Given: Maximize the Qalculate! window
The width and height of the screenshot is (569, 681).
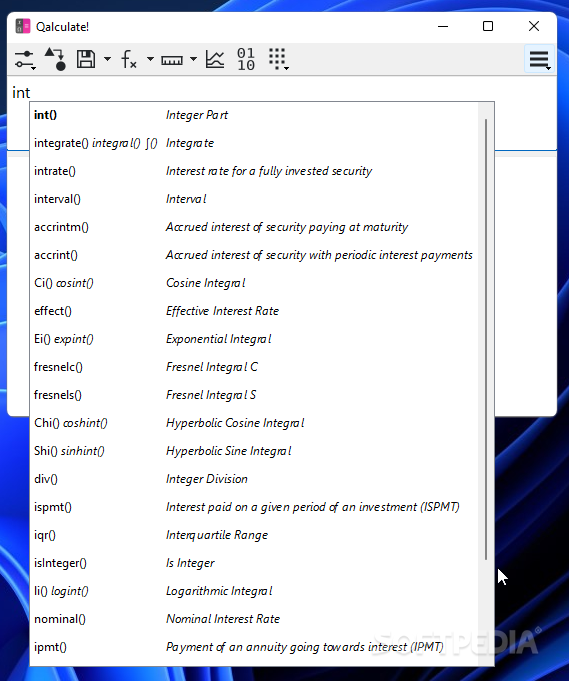Looking at the screenshot, I should 488,26.
